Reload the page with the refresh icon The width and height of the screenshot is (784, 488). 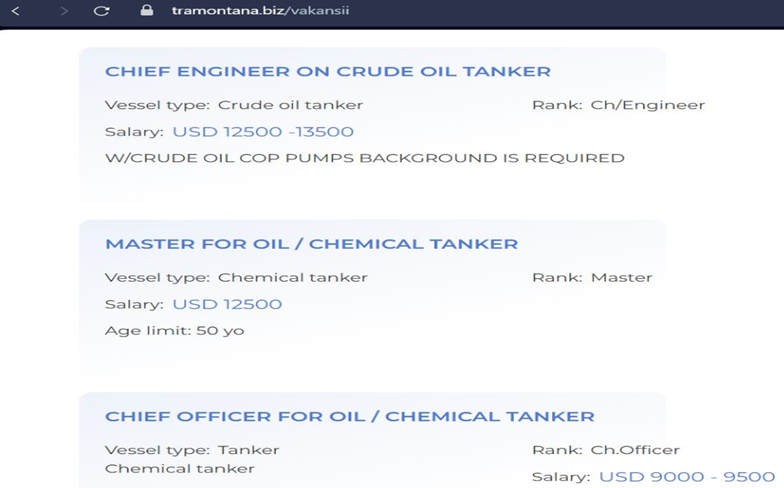point(102,10)
